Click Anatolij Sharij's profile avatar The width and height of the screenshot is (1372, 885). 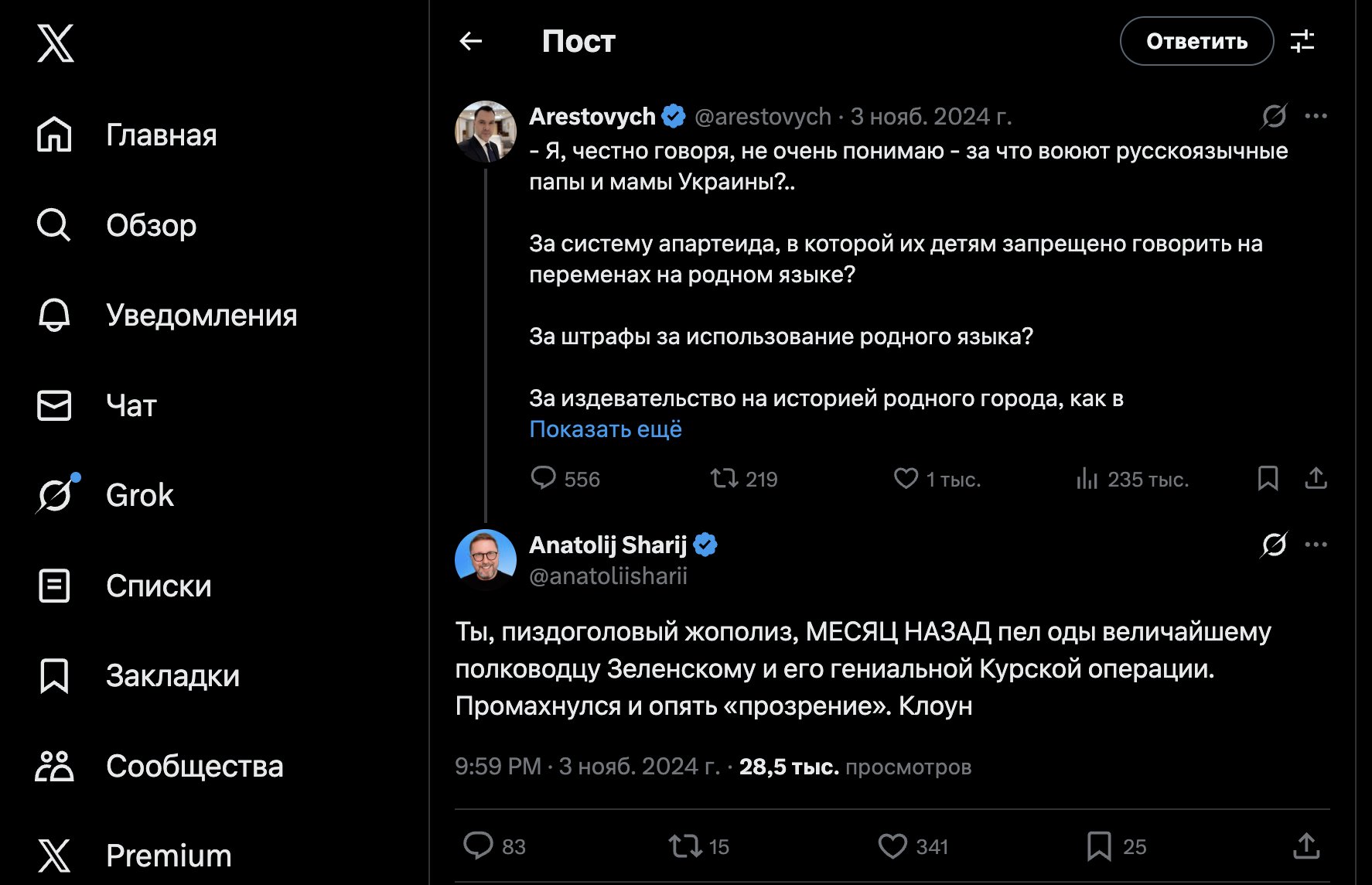point(486,560)
